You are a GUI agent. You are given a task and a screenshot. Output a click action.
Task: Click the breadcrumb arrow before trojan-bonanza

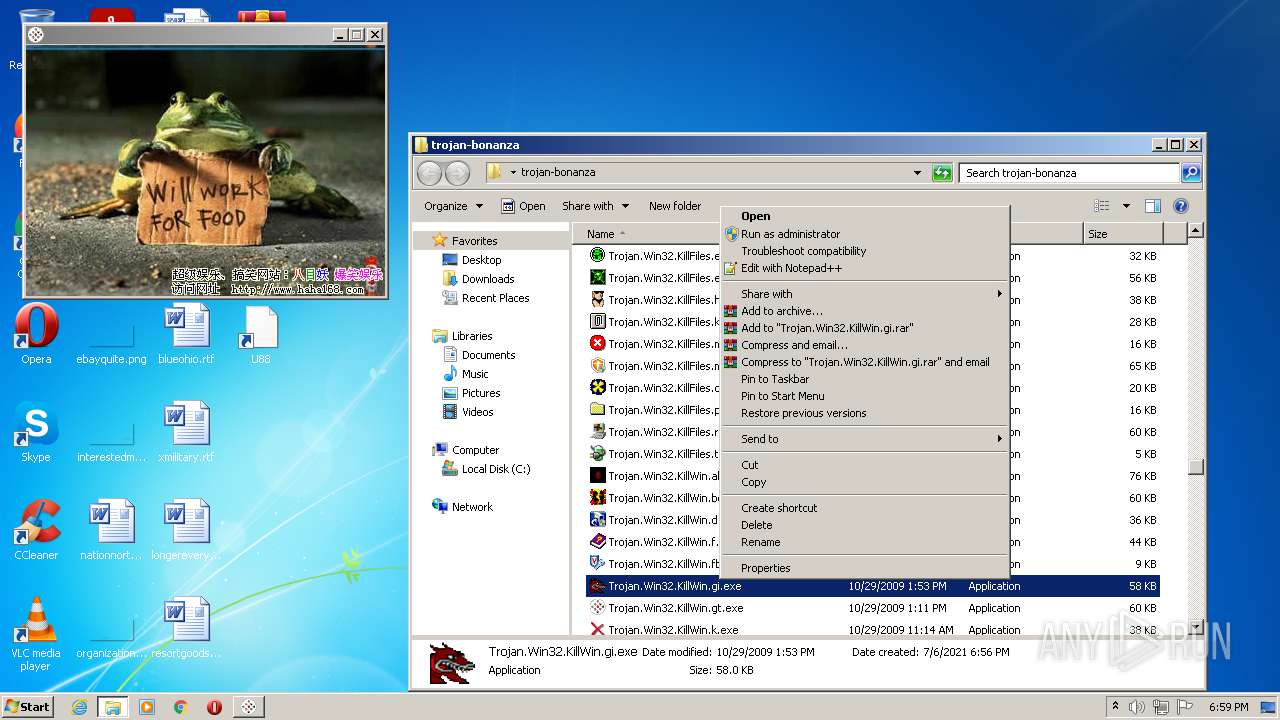tap(513, 173)
